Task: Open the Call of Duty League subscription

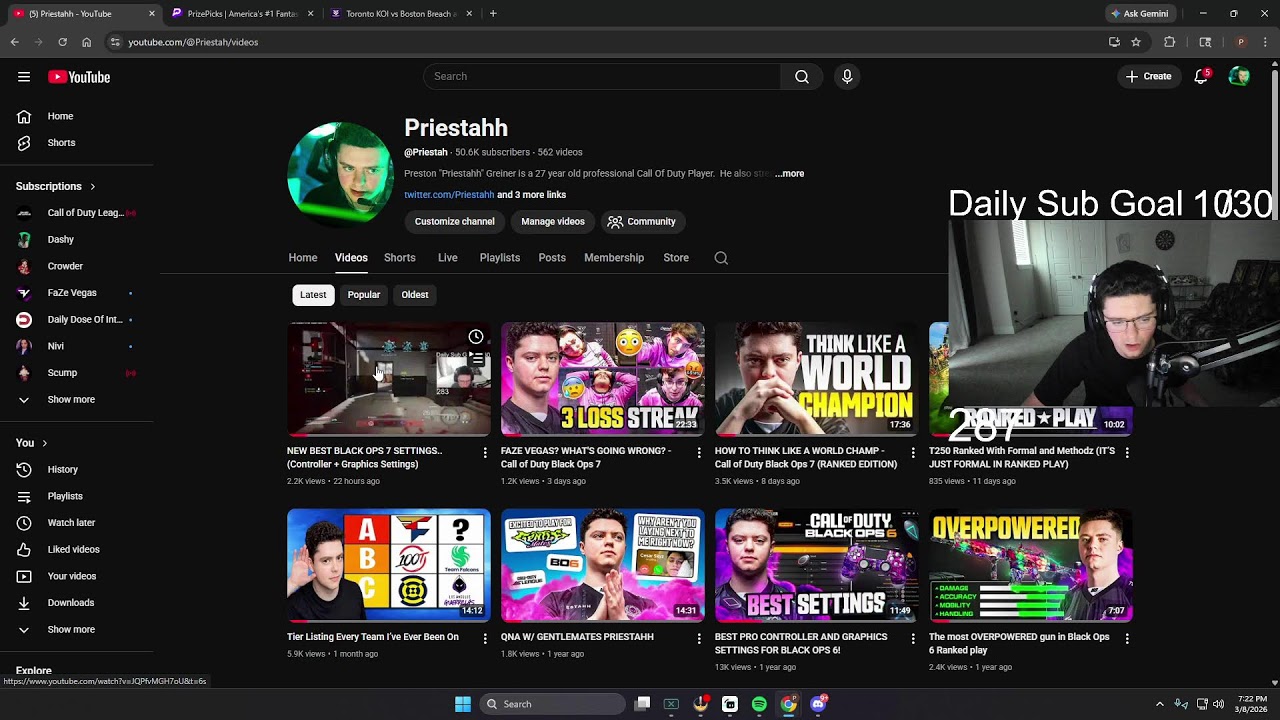Action: tap(76, 213)
